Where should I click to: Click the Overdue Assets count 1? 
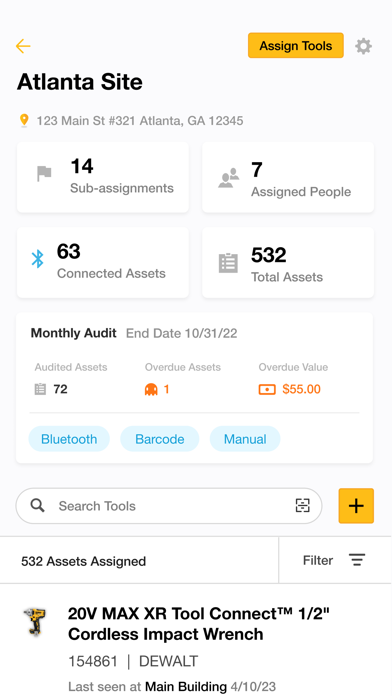pos(166,389)
